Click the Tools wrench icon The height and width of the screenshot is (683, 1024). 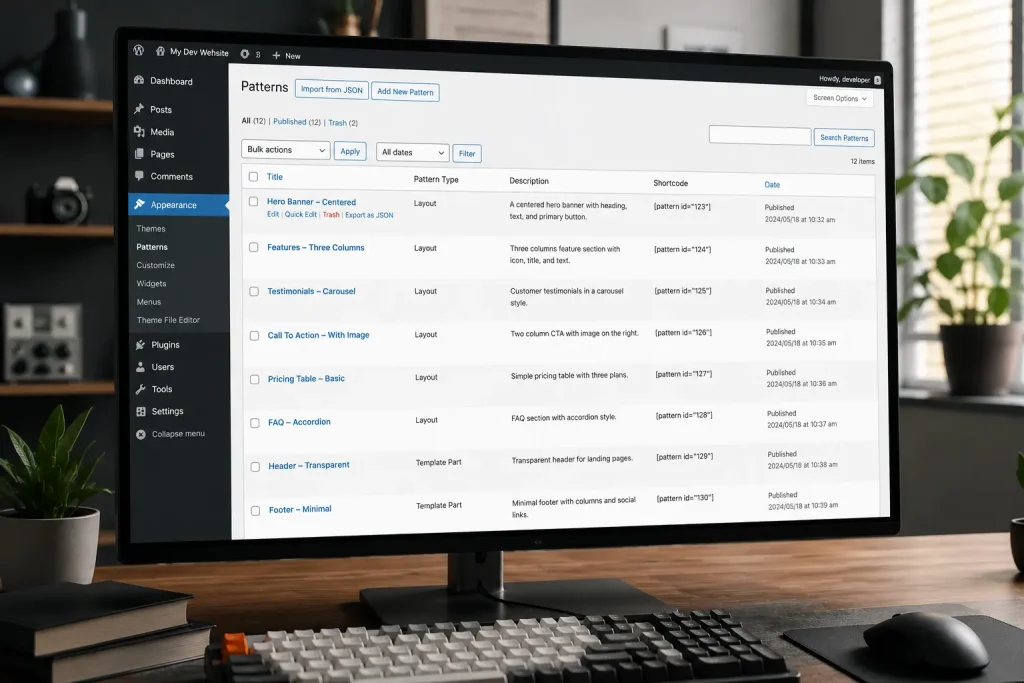(140, 389)
